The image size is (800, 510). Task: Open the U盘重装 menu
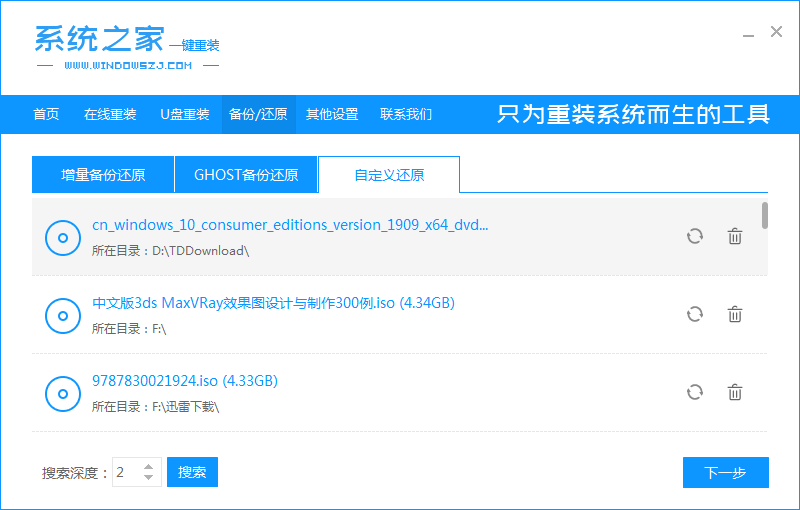185,114
